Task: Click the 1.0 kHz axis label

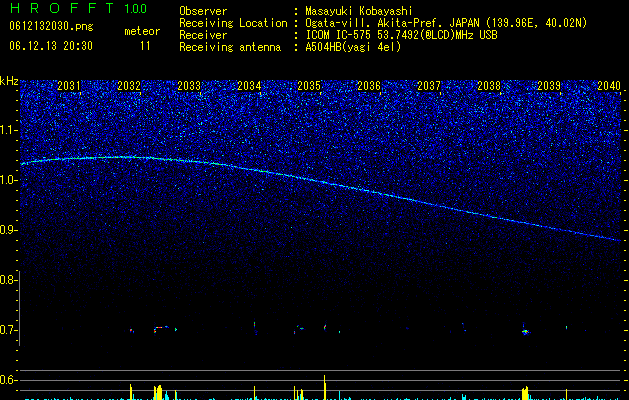Action: pos(7,180)
